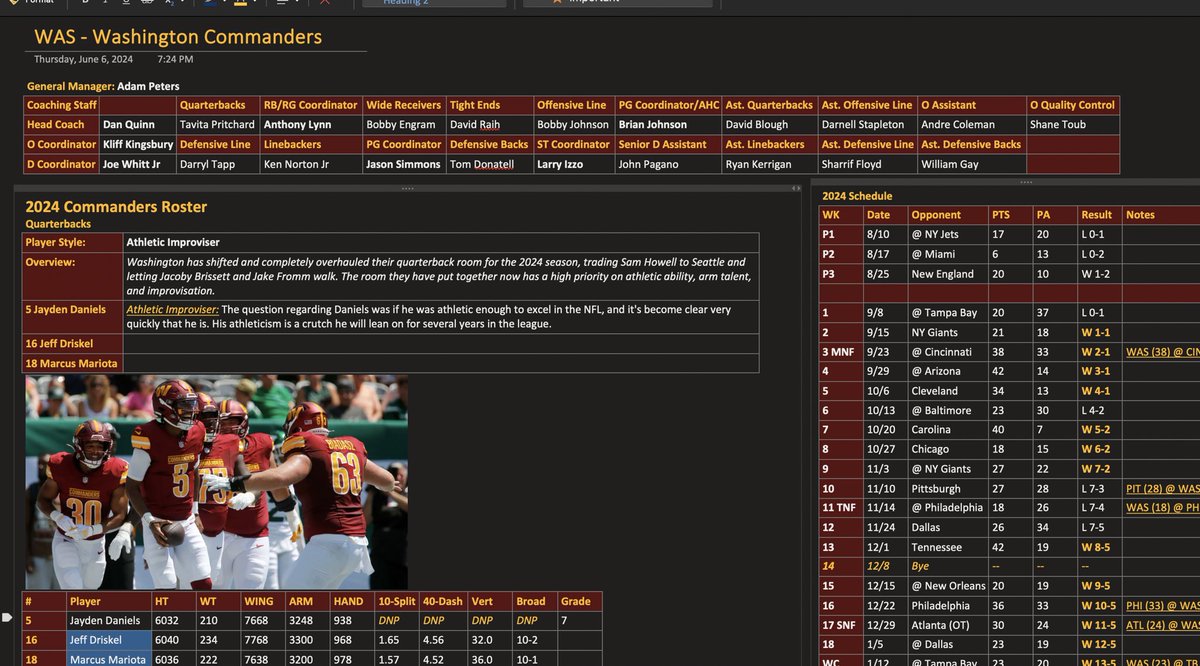The height and width of the screenshot is (666, 1200).
Task: Click the red clear formatting X icon
Action: click(x=326, y=3)
